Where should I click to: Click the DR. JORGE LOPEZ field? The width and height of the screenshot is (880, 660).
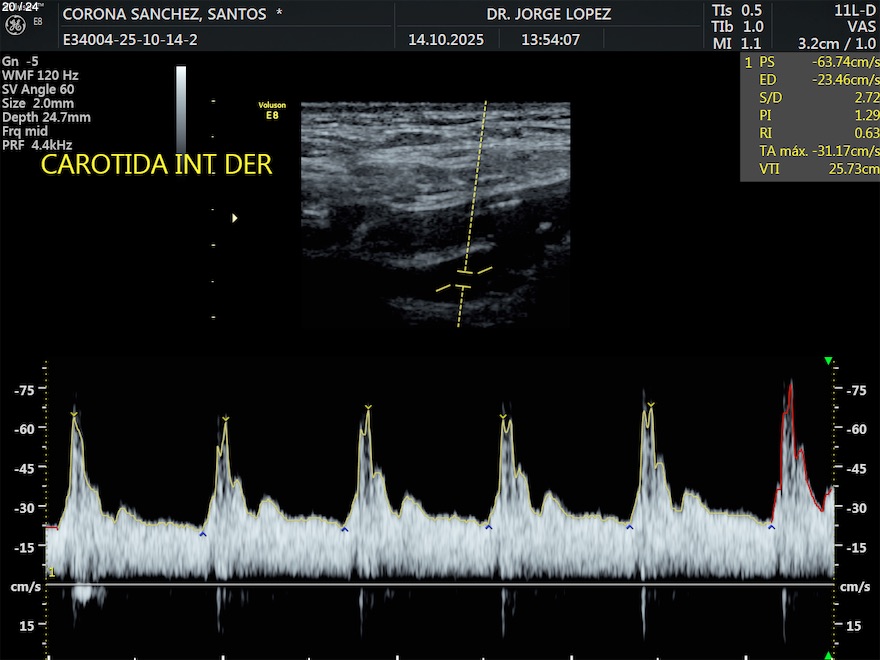point(548,14)
